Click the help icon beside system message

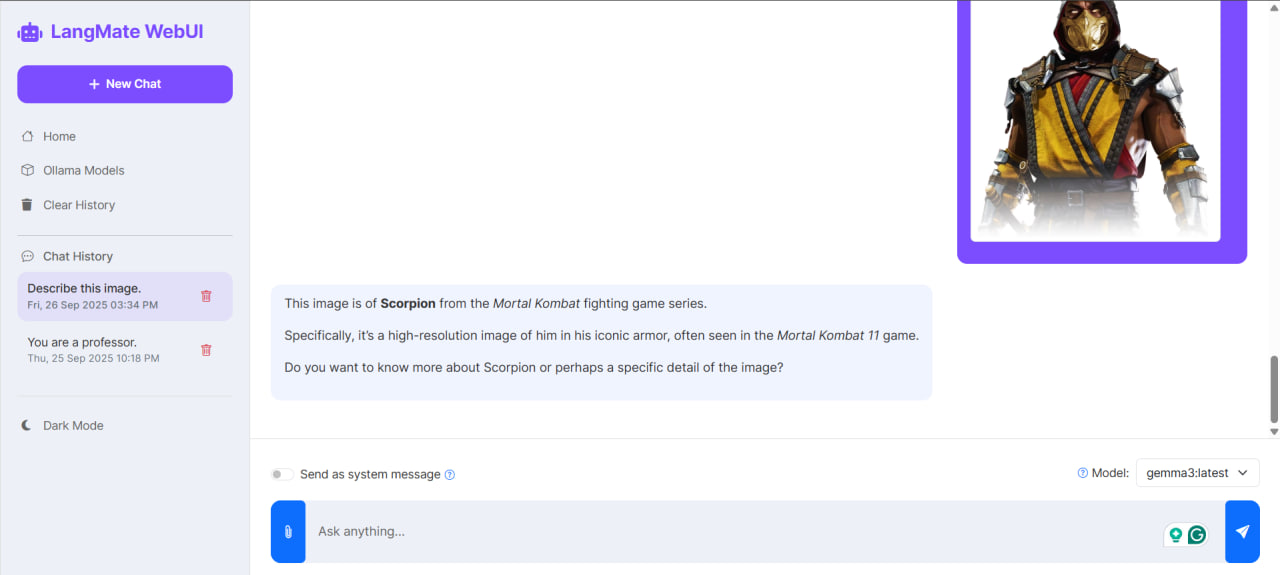(450, 475)
